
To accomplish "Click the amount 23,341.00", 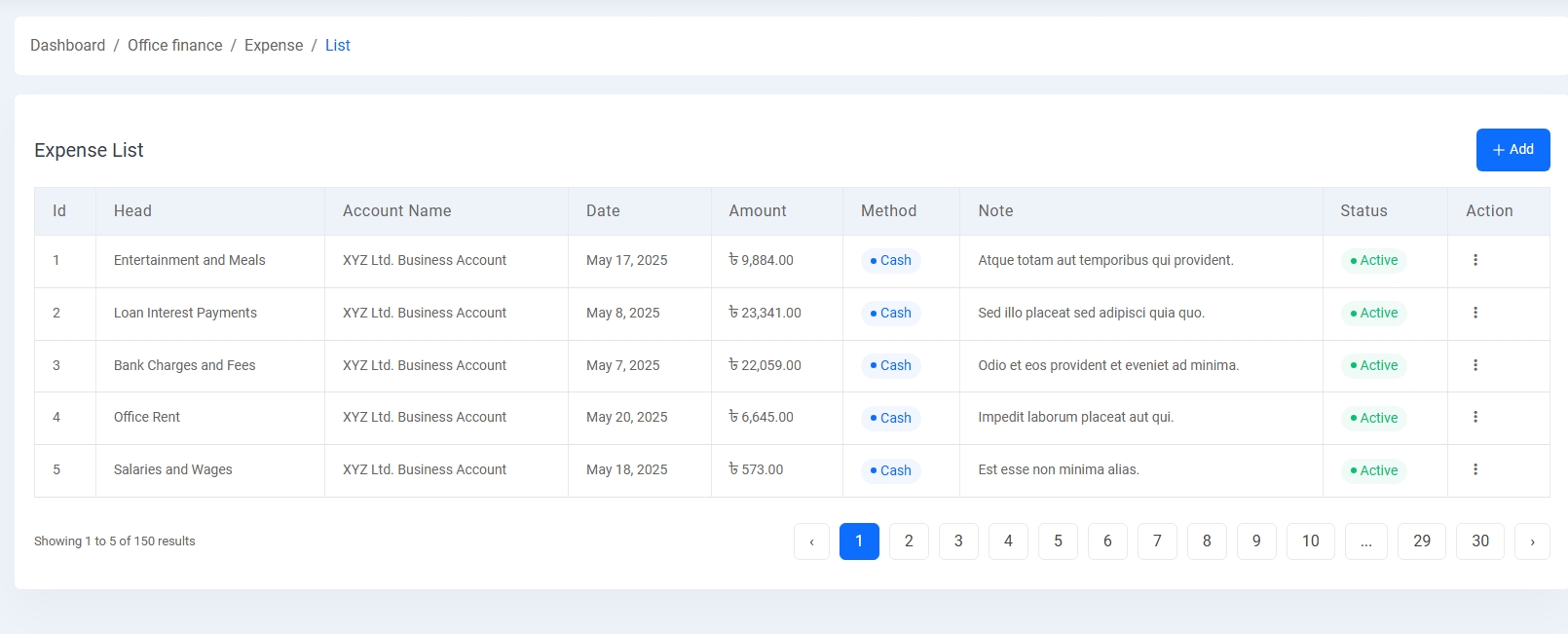I will coord(765,313).
